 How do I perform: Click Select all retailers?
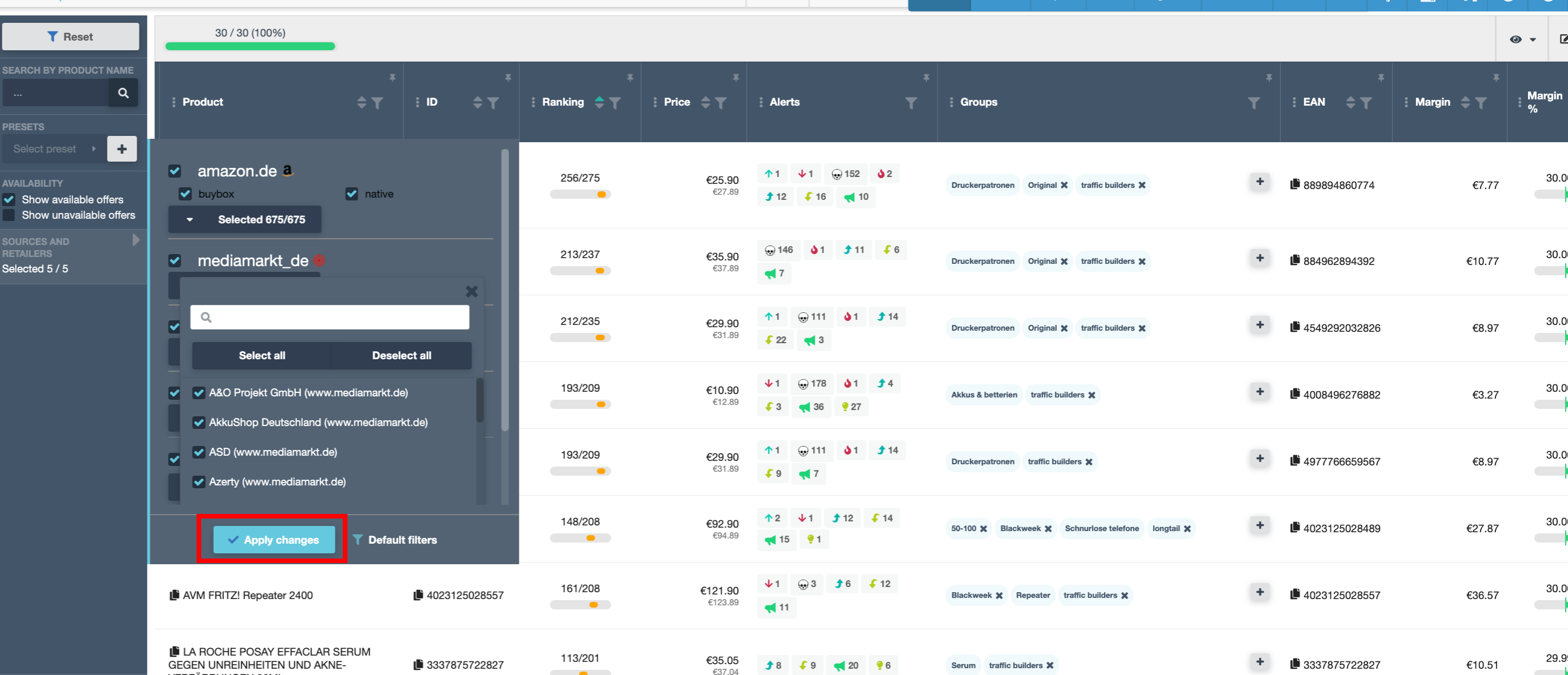[x=262, y=355]
